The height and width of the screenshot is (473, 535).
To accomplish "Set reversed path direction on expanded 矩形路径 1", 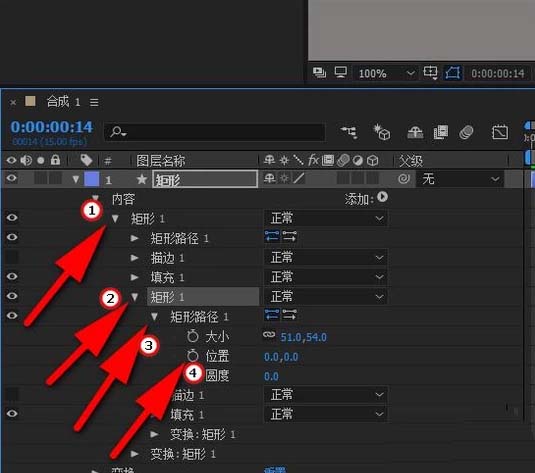I will (x=290, y=315).
